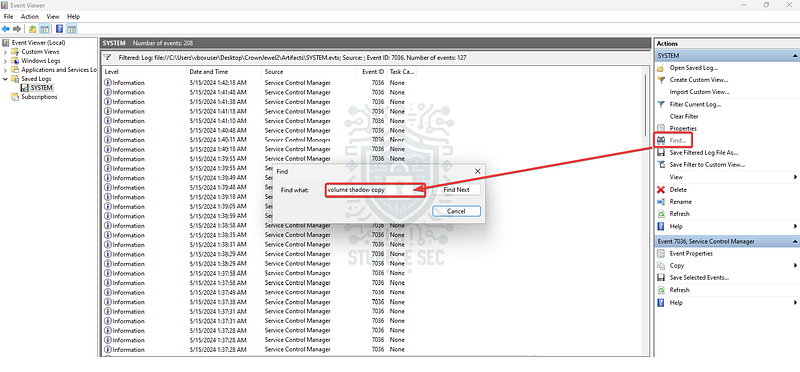The width and height of the screenshot is (800, 372).
Task: Select the Windows Logs folder
Action: coord(40,61)
